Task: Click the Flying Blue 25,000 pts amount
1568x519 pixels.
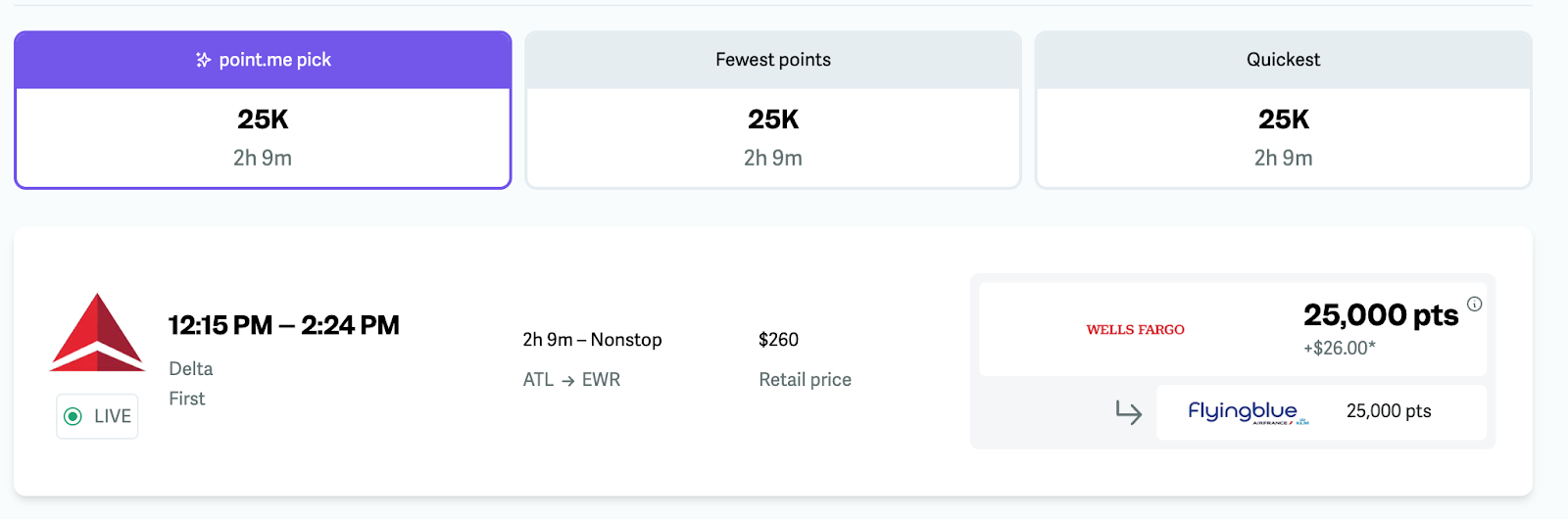Action: click(x=1389, y=411)
